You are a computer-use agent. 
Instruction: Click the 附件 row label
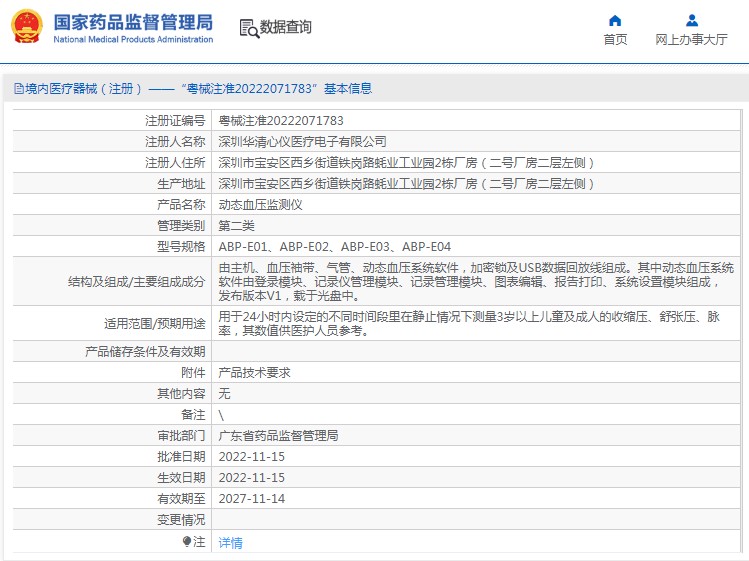tap(193, 373)
